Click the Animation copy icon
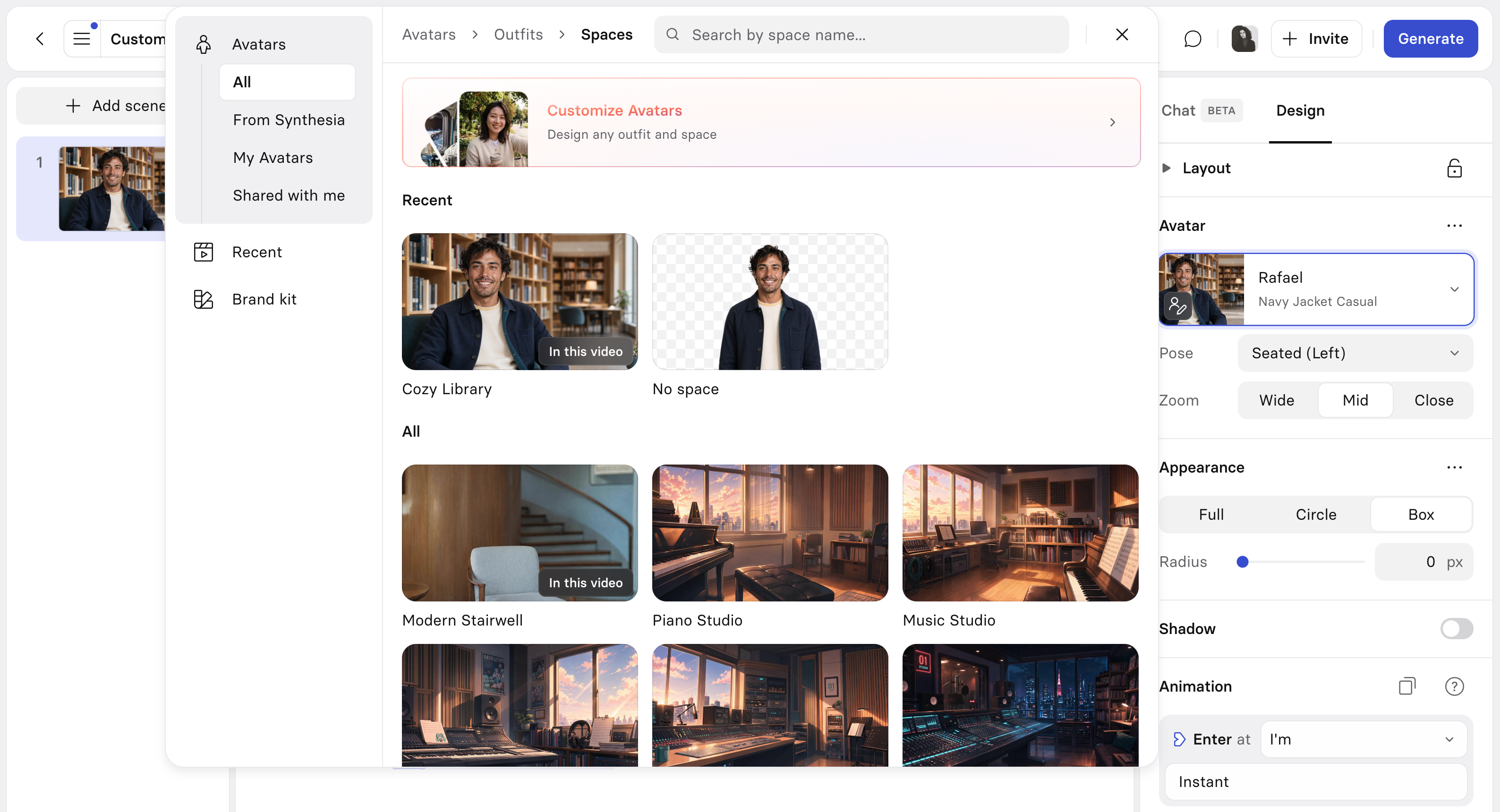 (x=1407, y=686)
